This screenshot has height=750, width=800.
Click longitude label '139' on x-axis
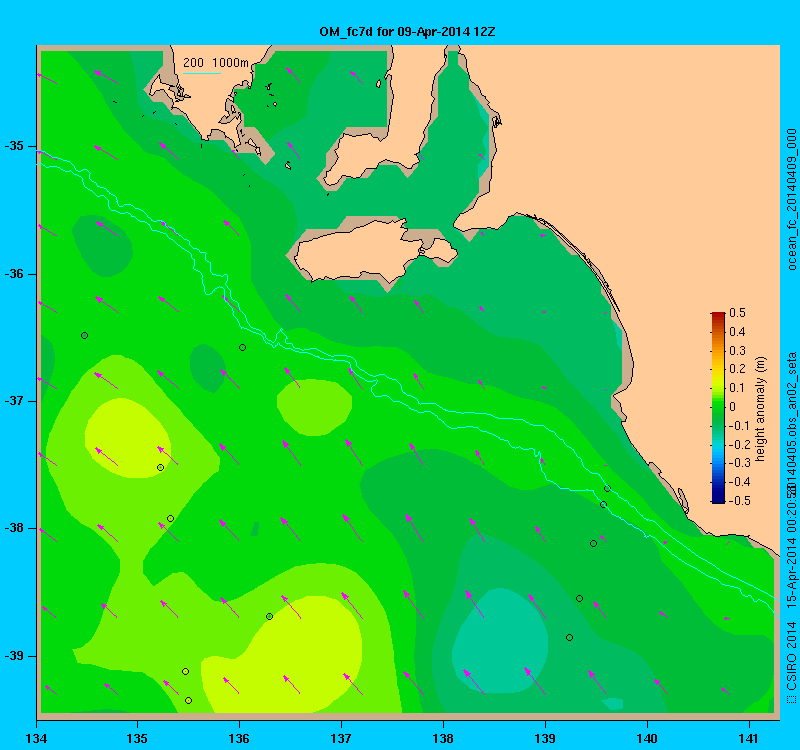pos(545,738)
